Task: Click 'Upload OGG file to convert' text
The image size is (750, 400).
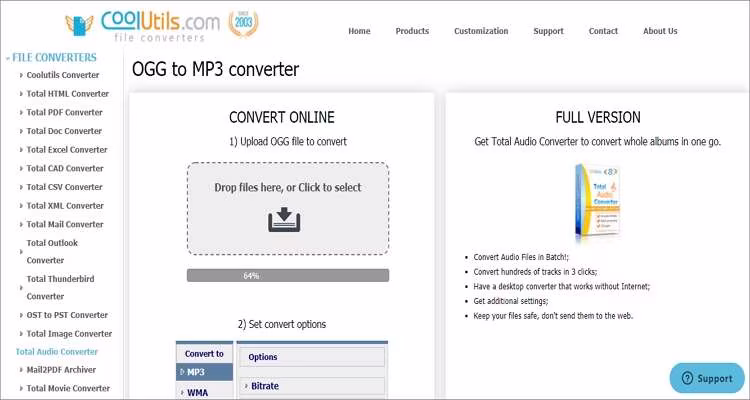Action: tap(288, 142)
